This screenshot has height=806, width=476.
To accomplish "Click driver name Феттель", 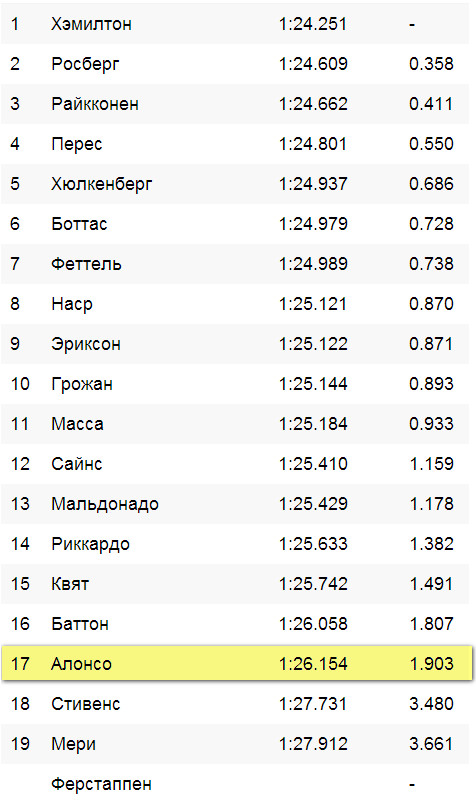I will coord(86,264).
